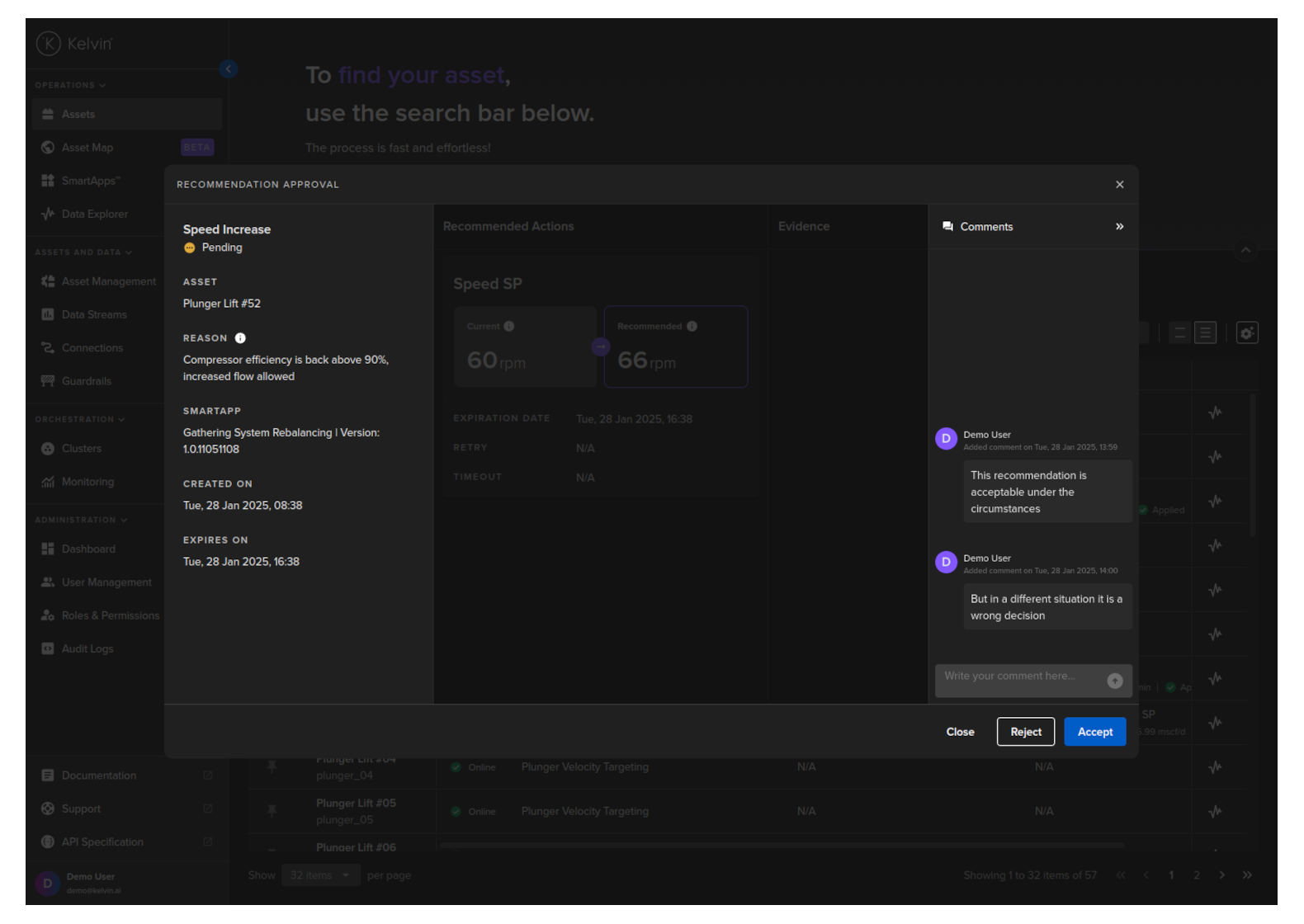
Task: Click Close in the dialog footer
Action: 960,732
